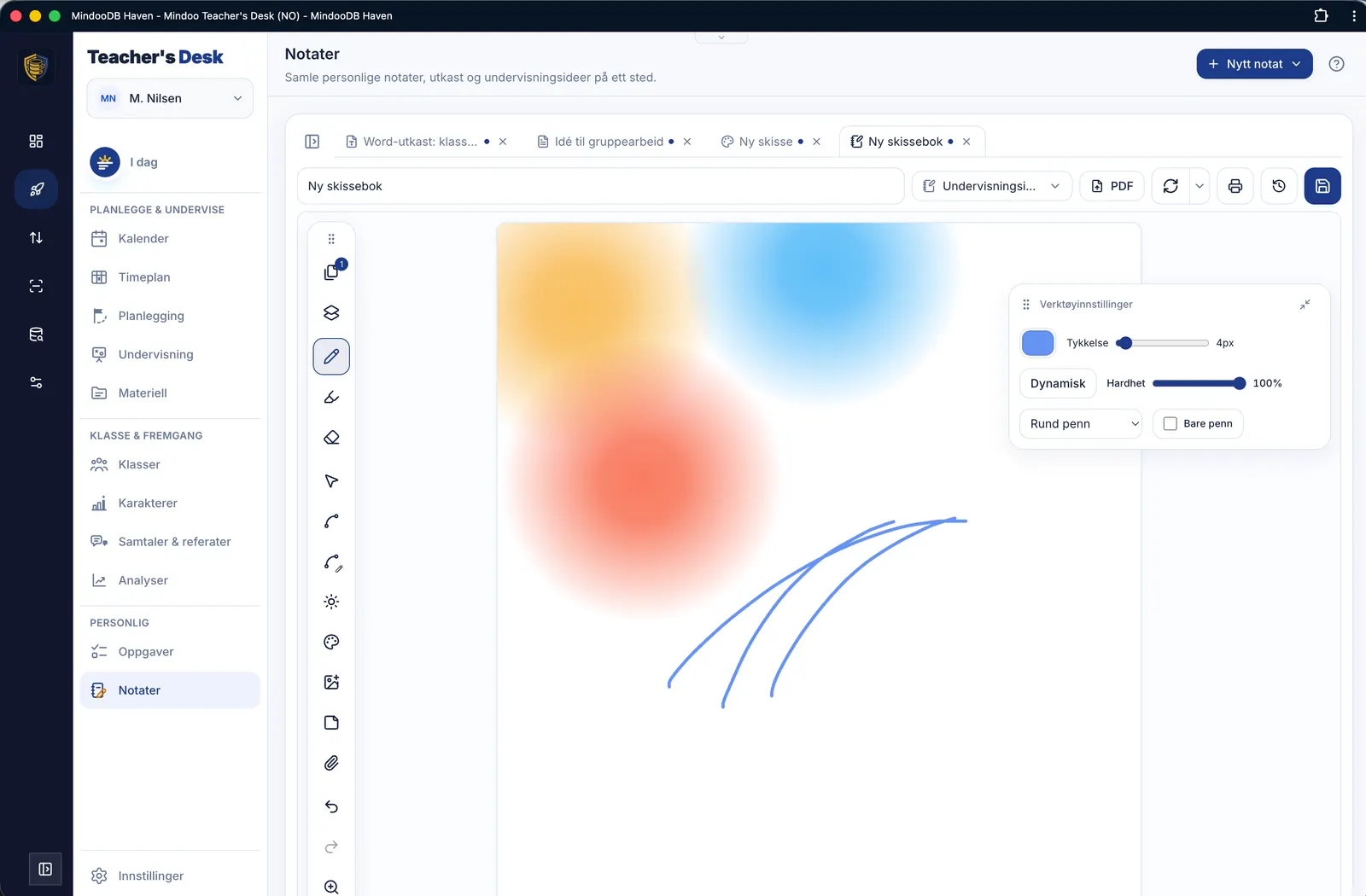The height and width of the screenshot is (896, 1366).
Task: Open the Undervisningsi... category dropdown
Action: coord(992,186)
